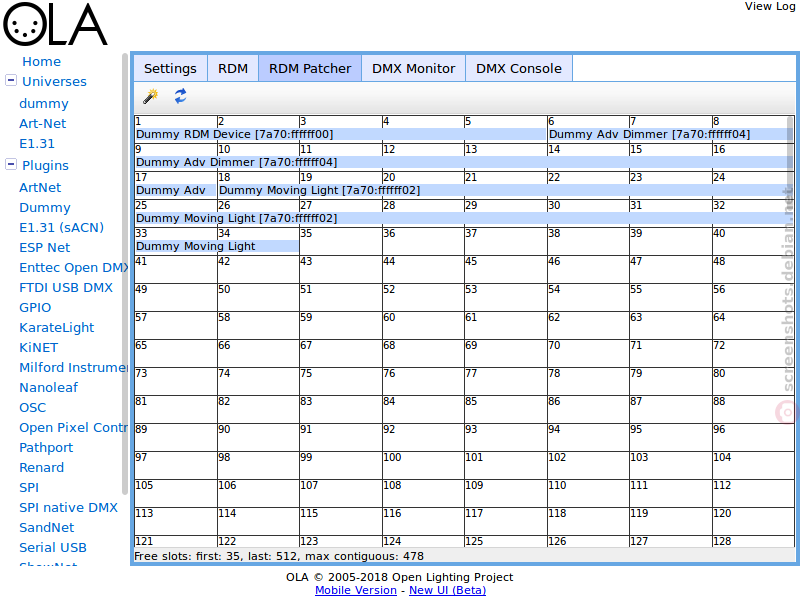Open the SPI native DMX plugin
This screenshot has height=600, width=800.
pyautogui.click(x=68, y=508)
